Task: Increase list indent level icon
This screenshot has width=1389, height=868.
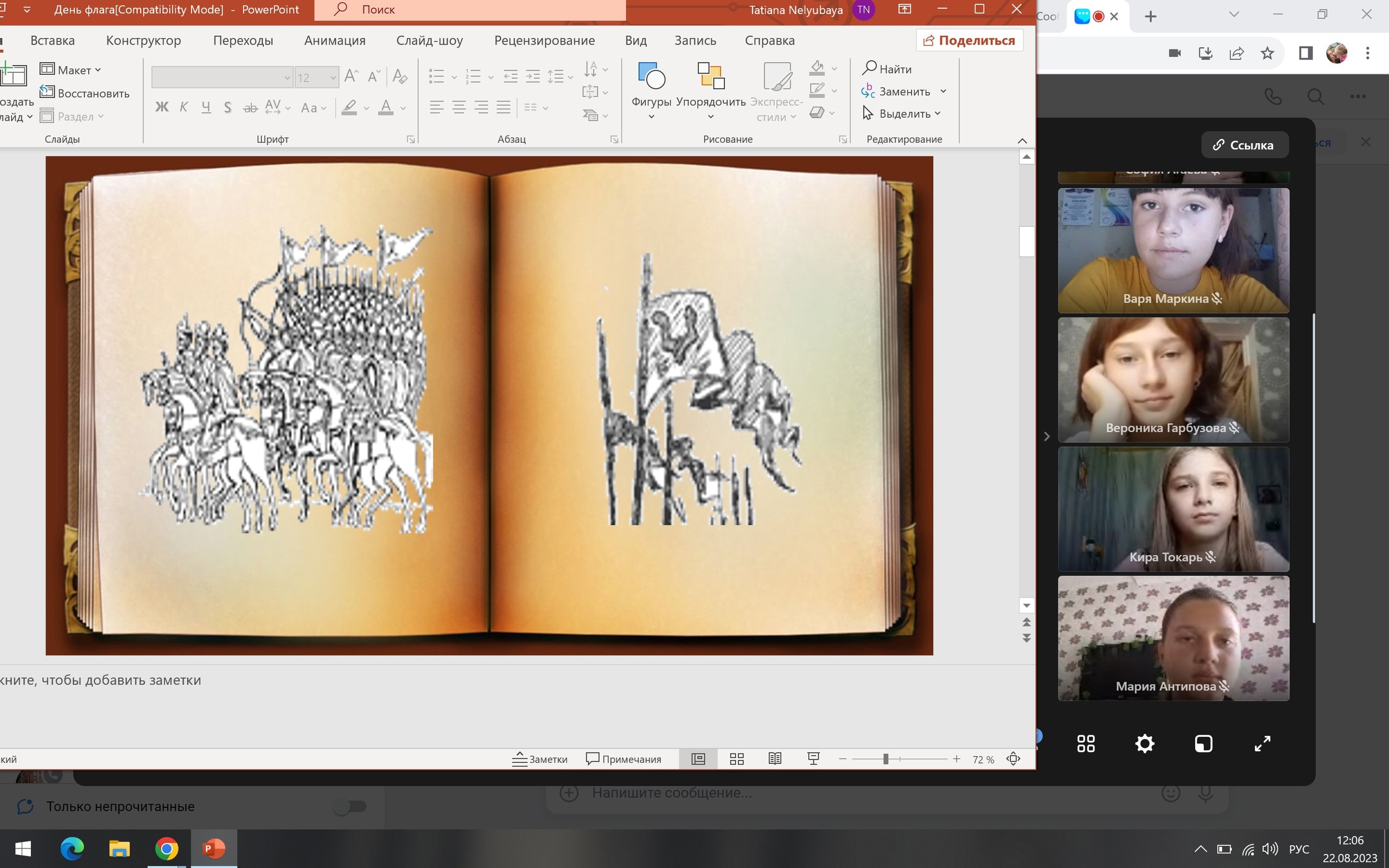Action: pos(533,76)
